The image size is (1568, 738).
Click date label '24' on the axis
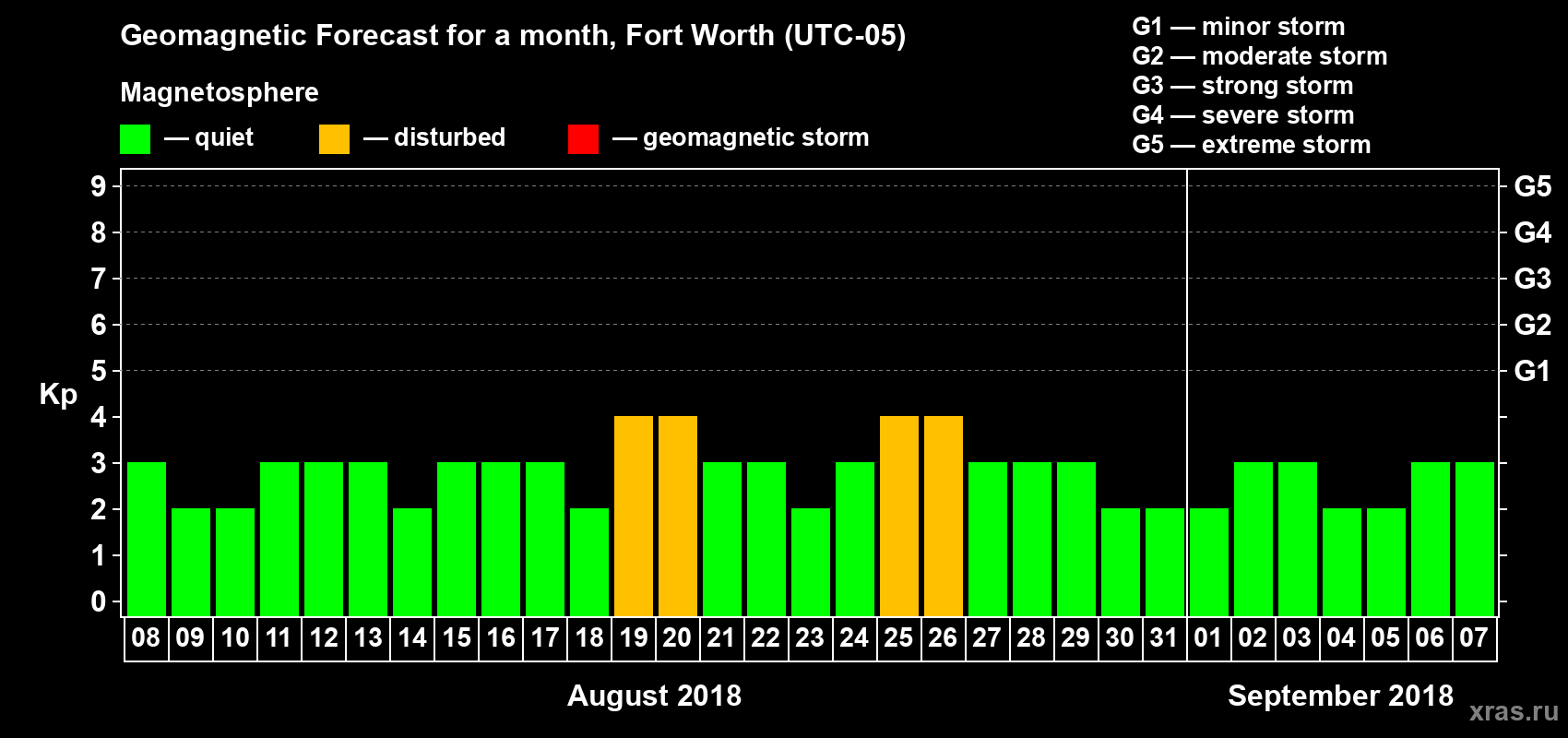854,638
